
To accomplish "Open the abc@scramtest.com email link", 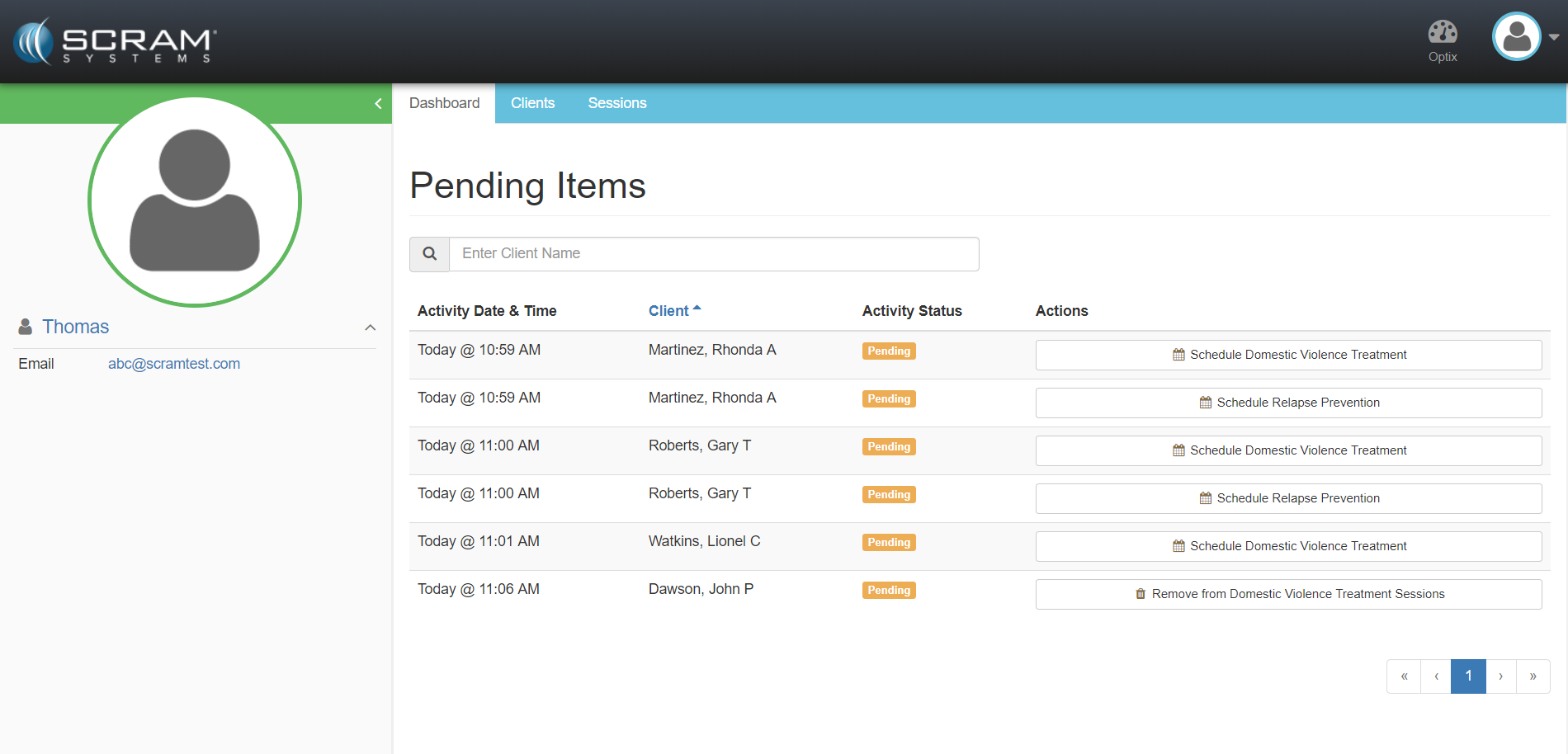I will click(174, 364).
